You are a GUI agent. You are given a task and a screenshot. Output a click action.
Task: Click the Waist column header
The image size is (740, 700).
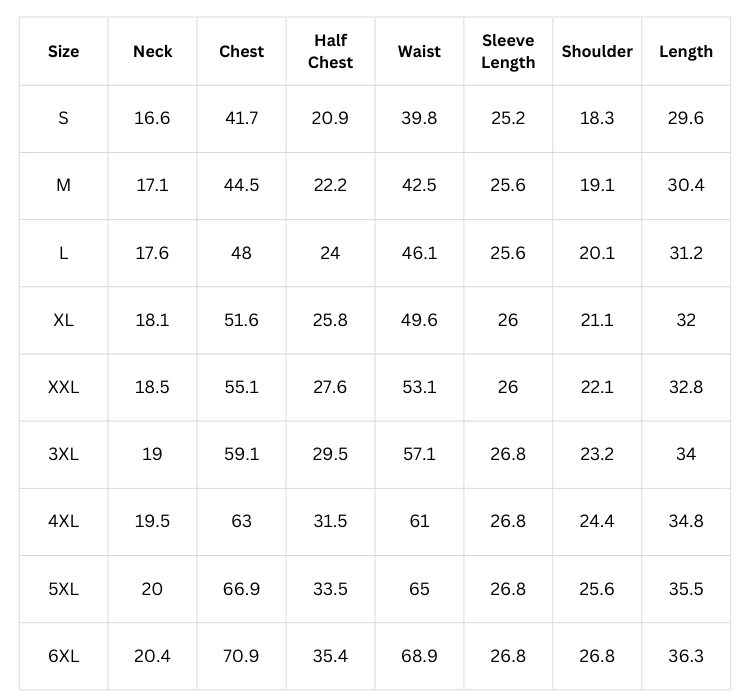pyautogui.click(x=419, y=51)
